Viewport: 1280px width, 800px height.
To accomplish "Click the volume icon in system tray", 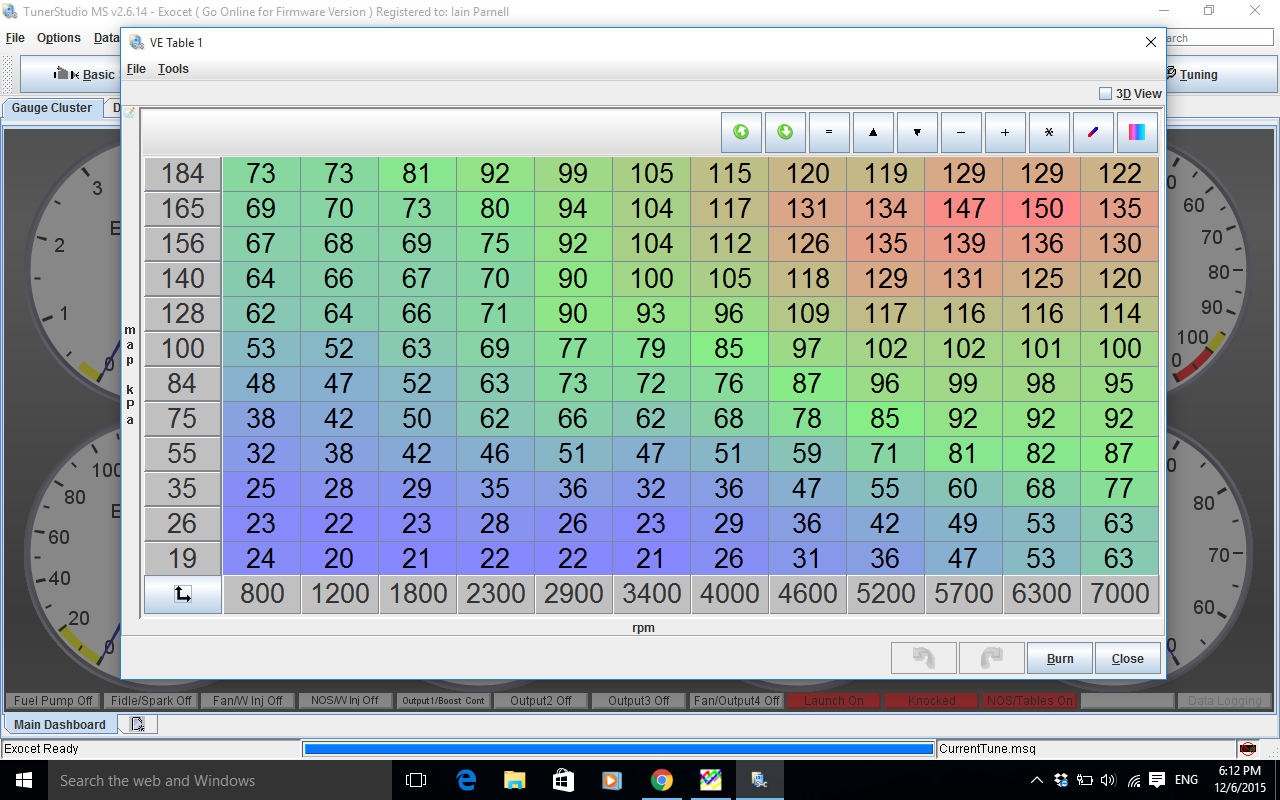I will (x=1108, y=780).
